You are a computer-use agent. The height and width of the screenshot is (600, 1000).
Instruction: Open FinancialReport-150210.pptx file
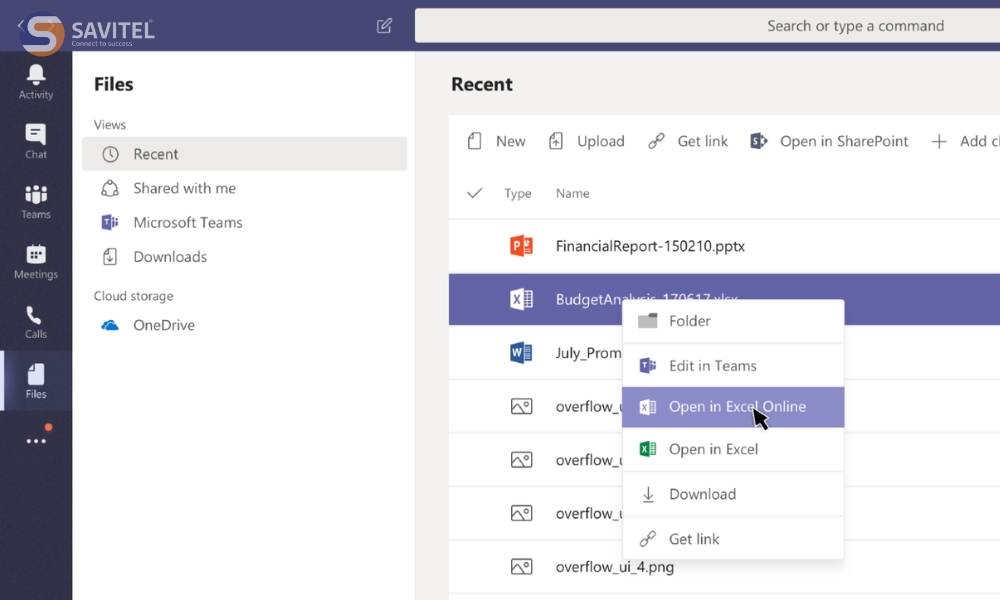coord(650,246)
